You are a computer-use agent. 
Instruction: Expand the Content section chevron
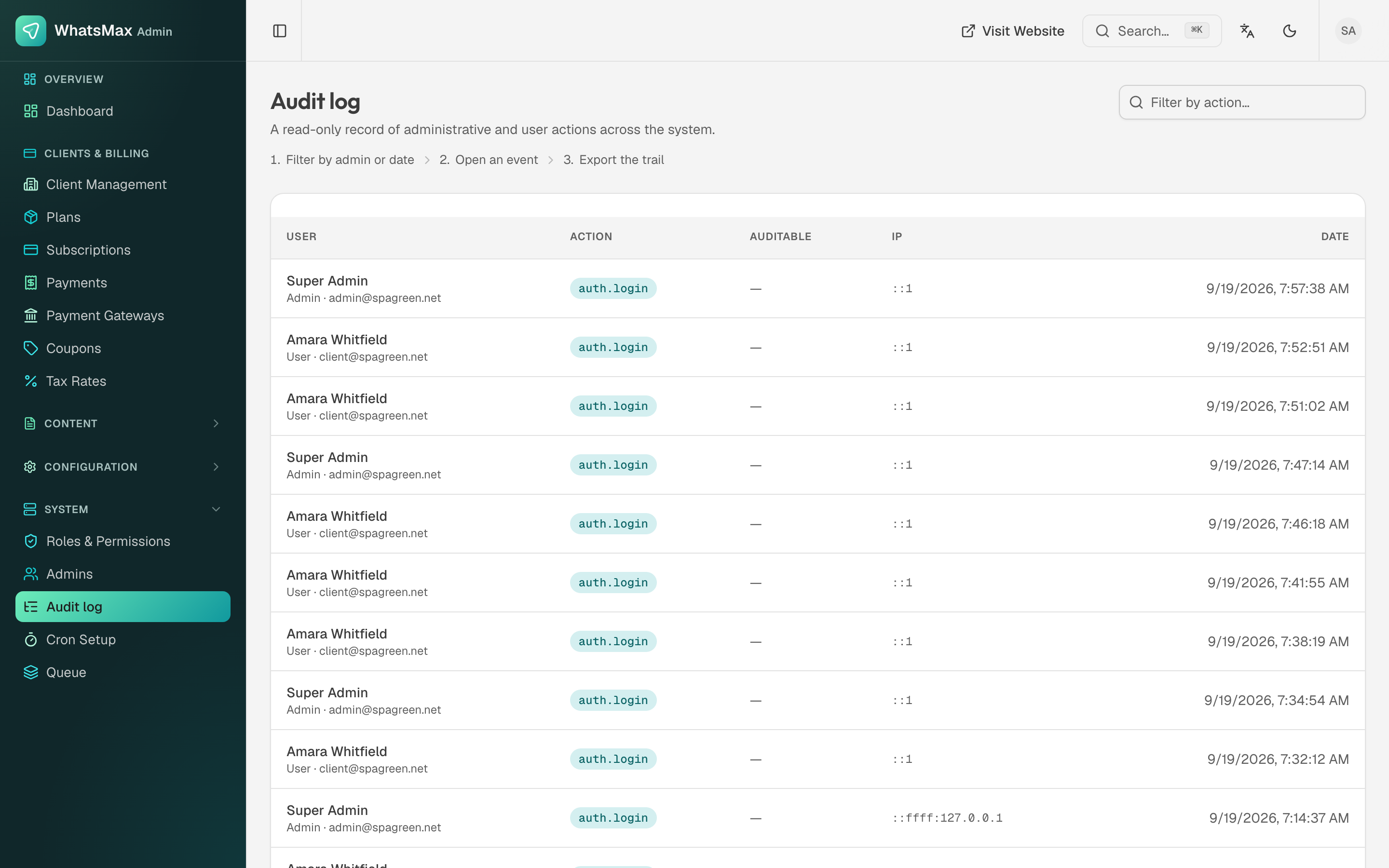tap(216, 424)
